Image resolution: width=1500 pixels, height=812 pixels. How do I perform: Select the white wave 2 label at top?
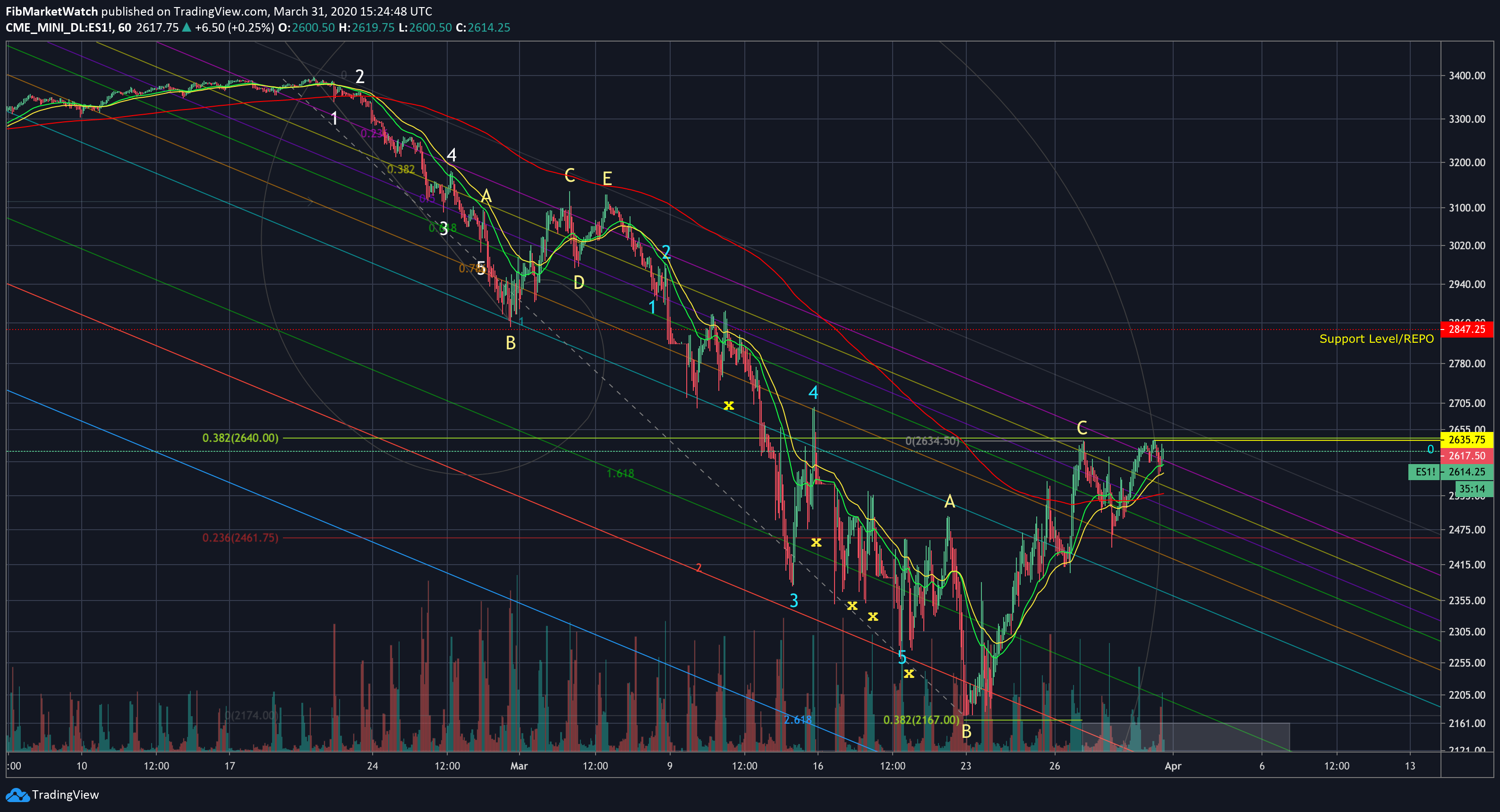coord(360,76)
